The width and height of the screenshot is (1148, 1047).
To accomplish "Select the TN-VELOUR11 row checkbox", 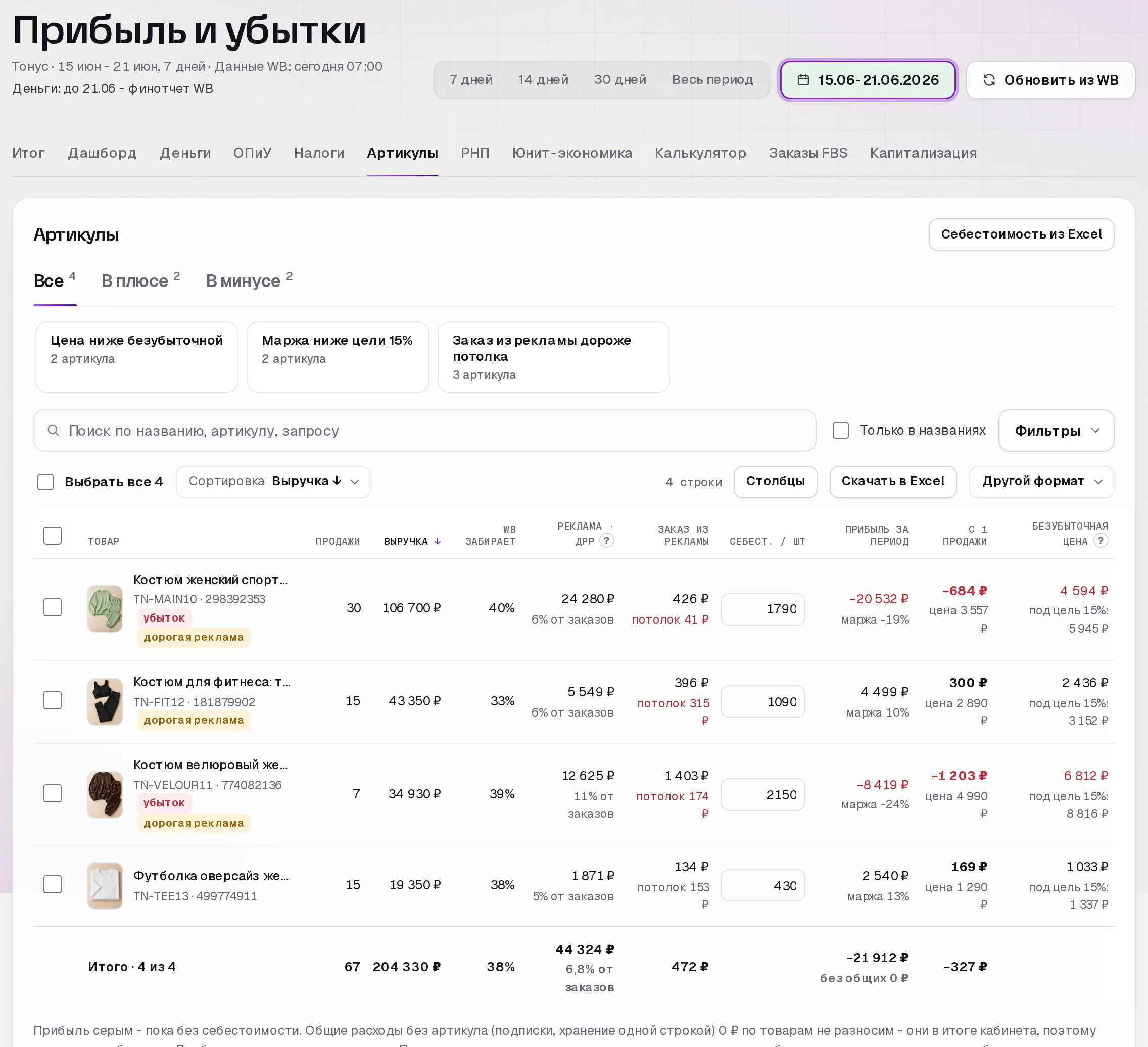I will pos(53,793).
